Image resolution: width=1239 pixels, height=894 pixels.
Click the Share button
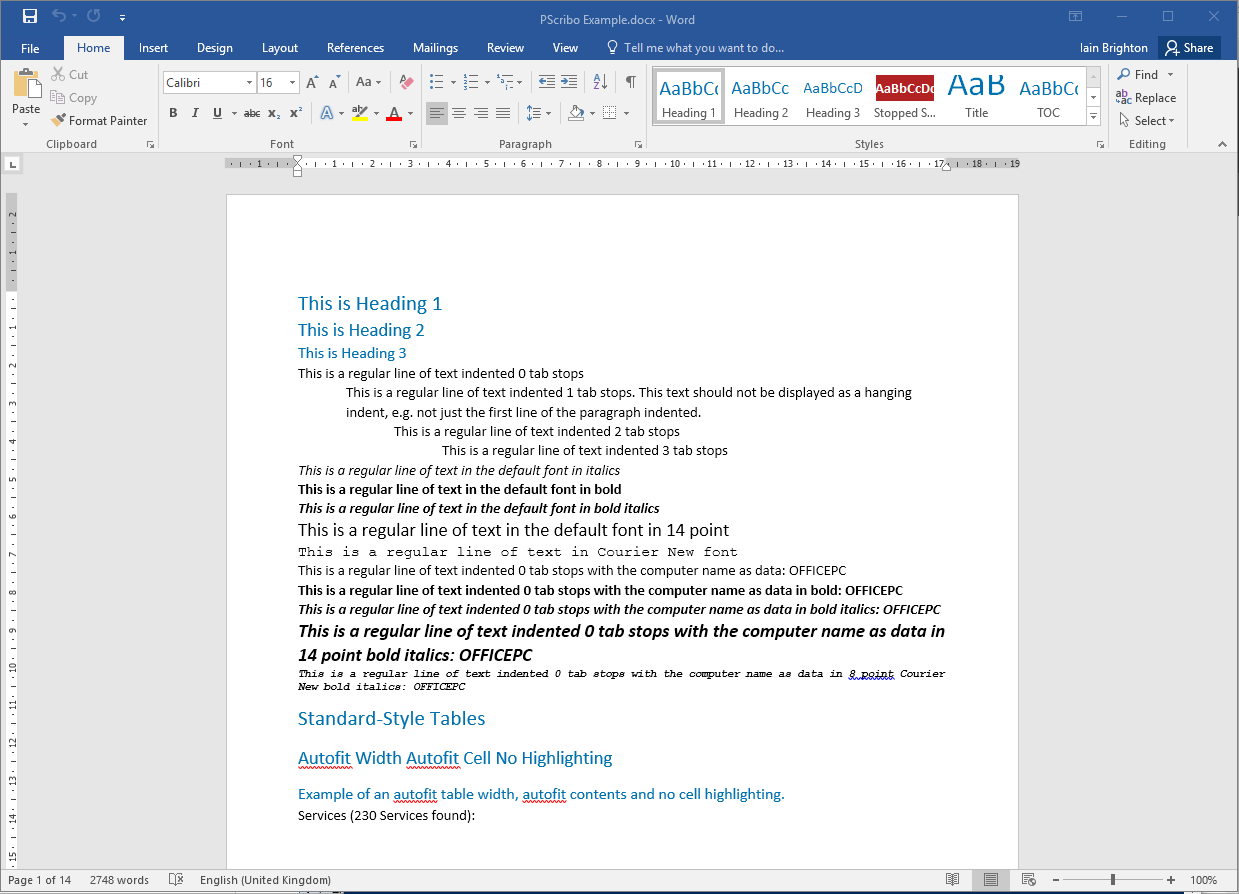(x=1189, y=48)
